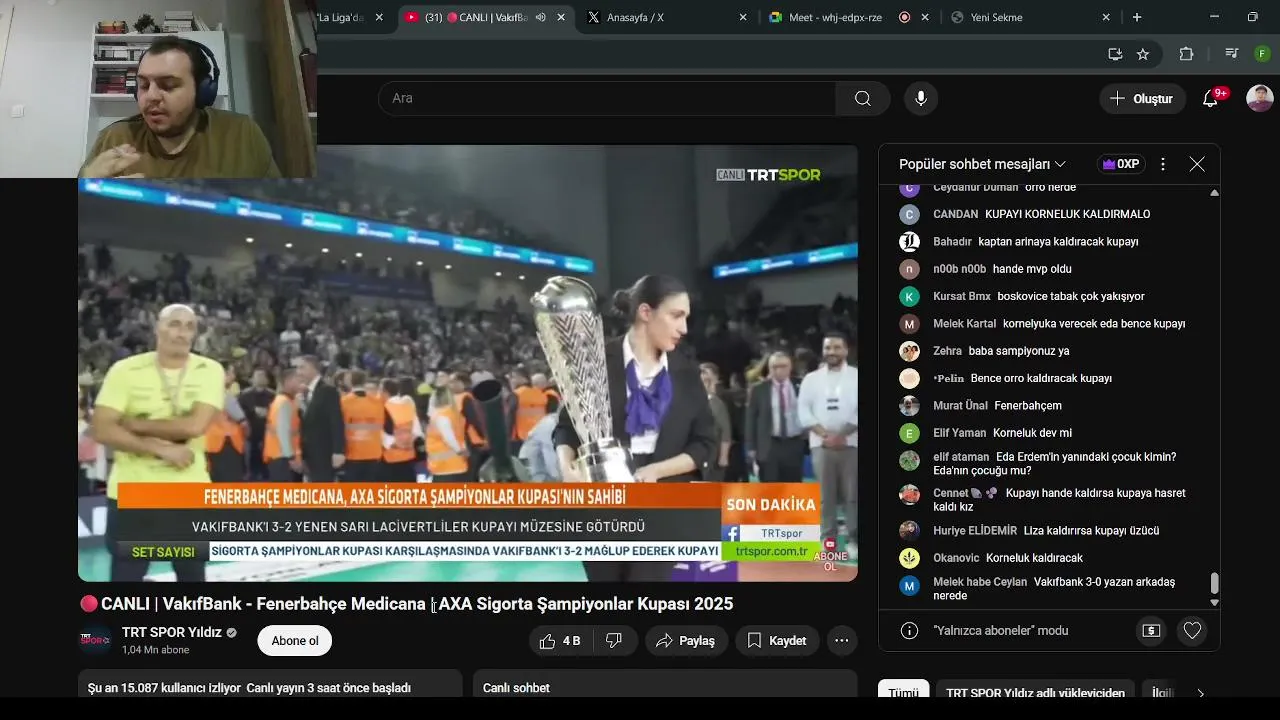
Task: Click the YouTube search magnifier button
Action: coord(862,98)
